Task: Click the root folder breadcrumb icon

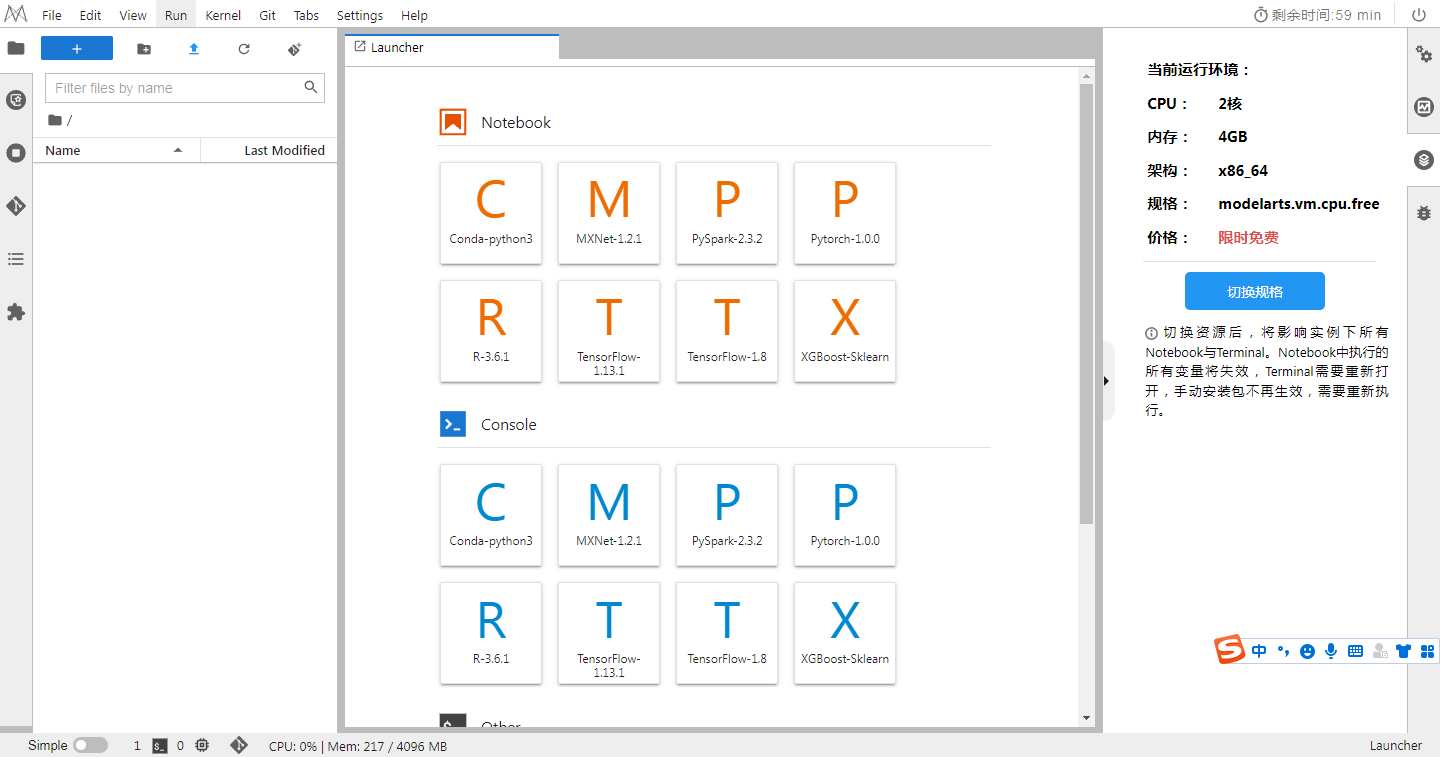Action: click(55, 120)
